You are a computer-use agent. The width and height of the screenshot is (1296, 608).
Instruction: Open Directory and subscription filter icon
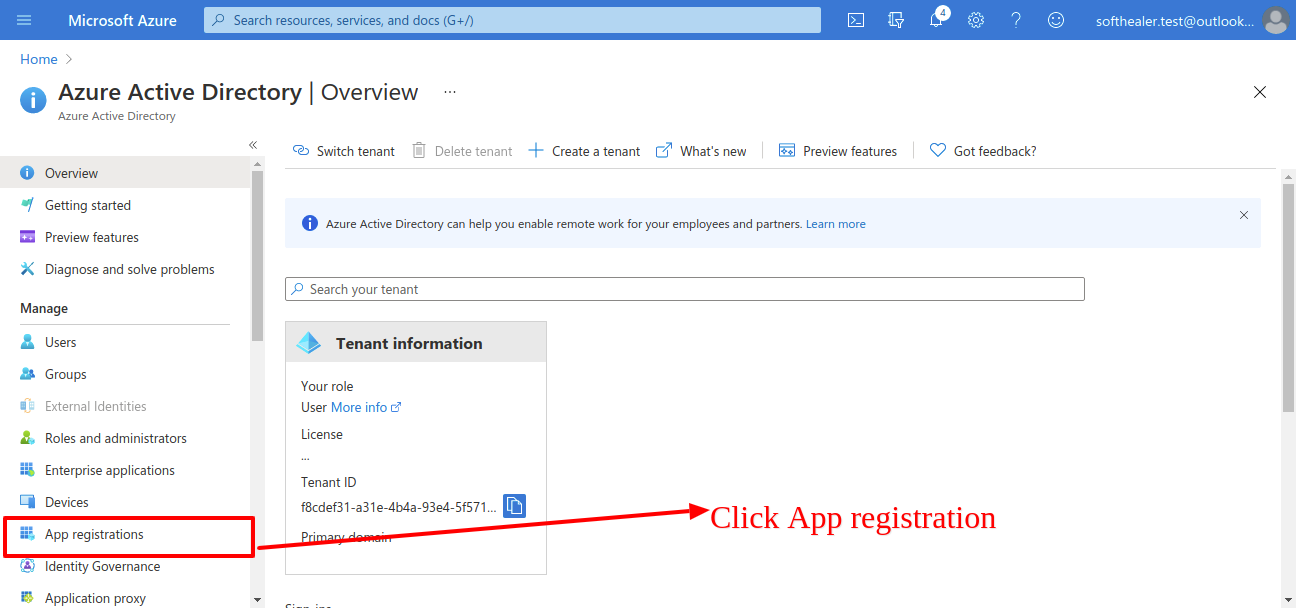(x=896, y=20)
